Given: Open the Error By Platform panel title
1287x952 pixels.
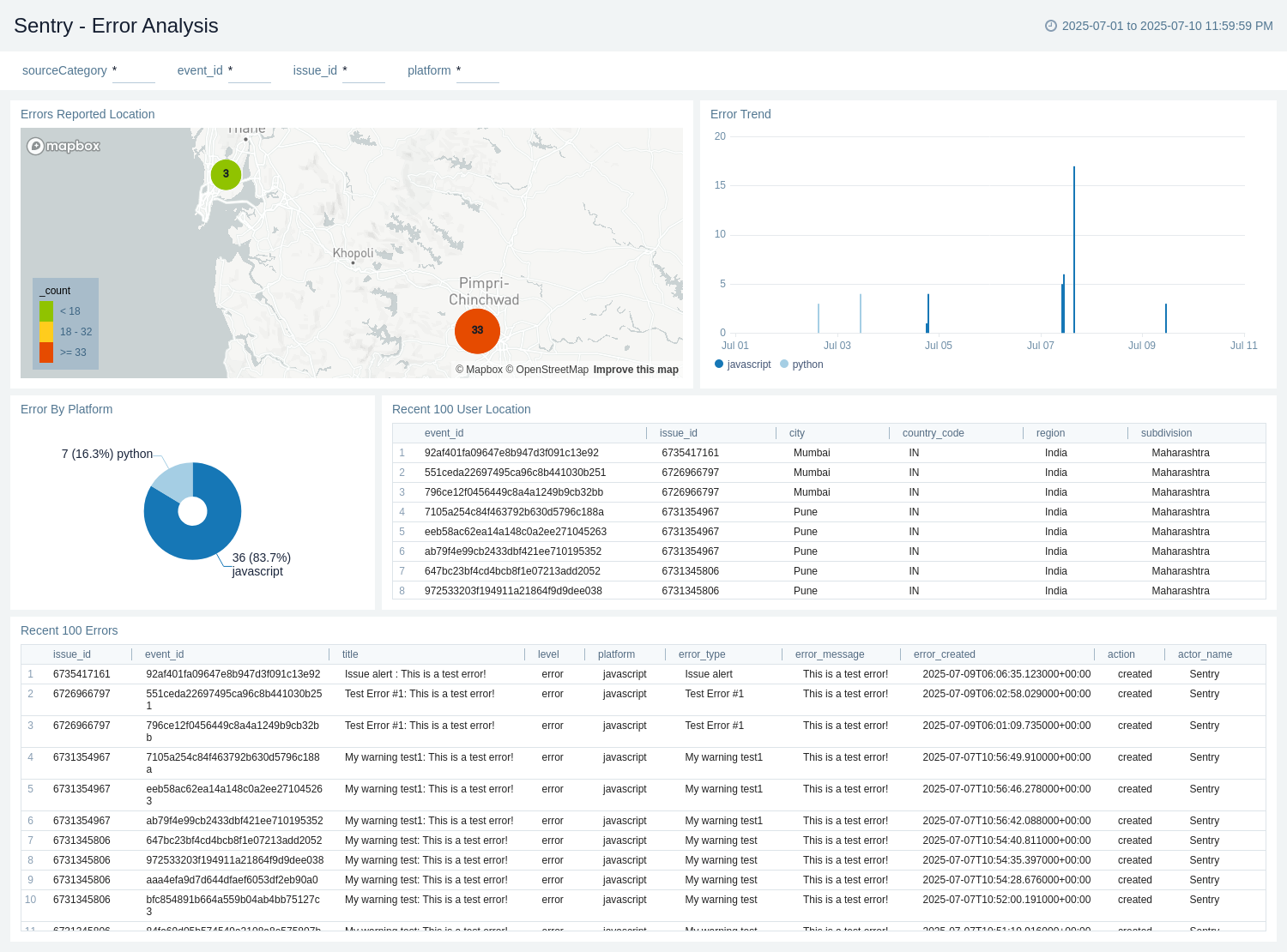Looking at the screenshot, I should (x=66, y=409).
